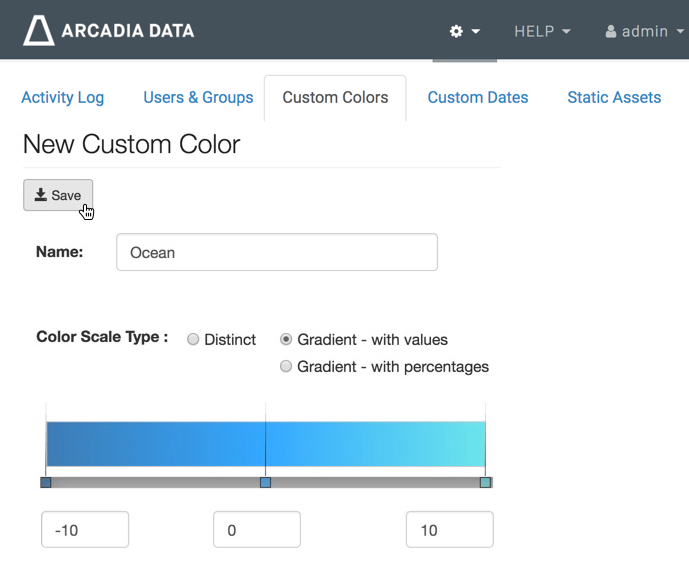This screenshot has height=570, width=689.
Task: Choose Gradient - with values option
Action: tap(287, 340)
